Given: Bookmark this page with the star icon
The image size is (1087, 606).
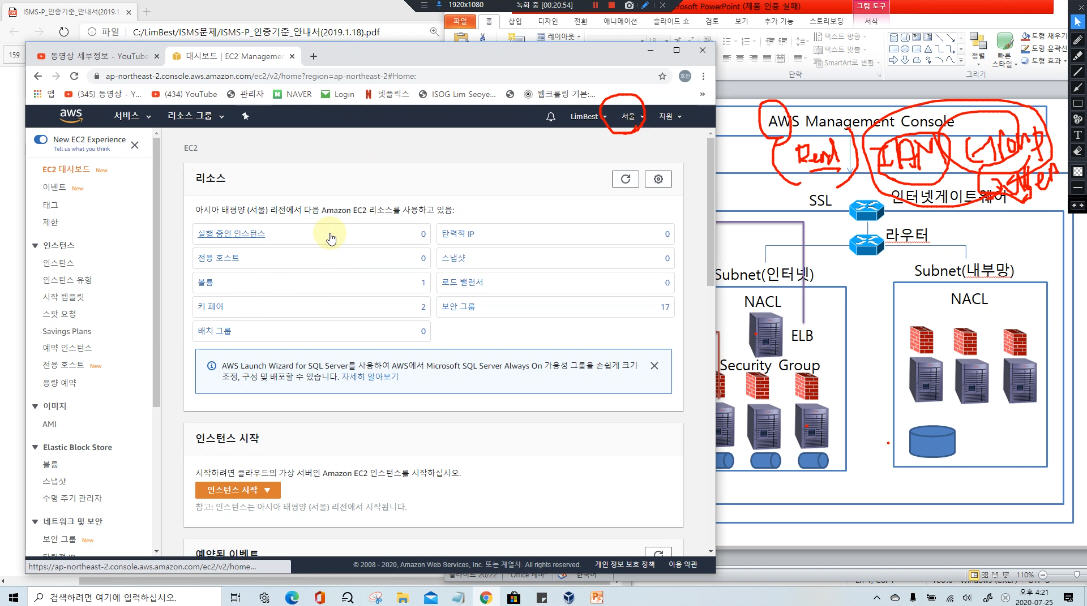Looking at the screenshot, I should [662, 76].
